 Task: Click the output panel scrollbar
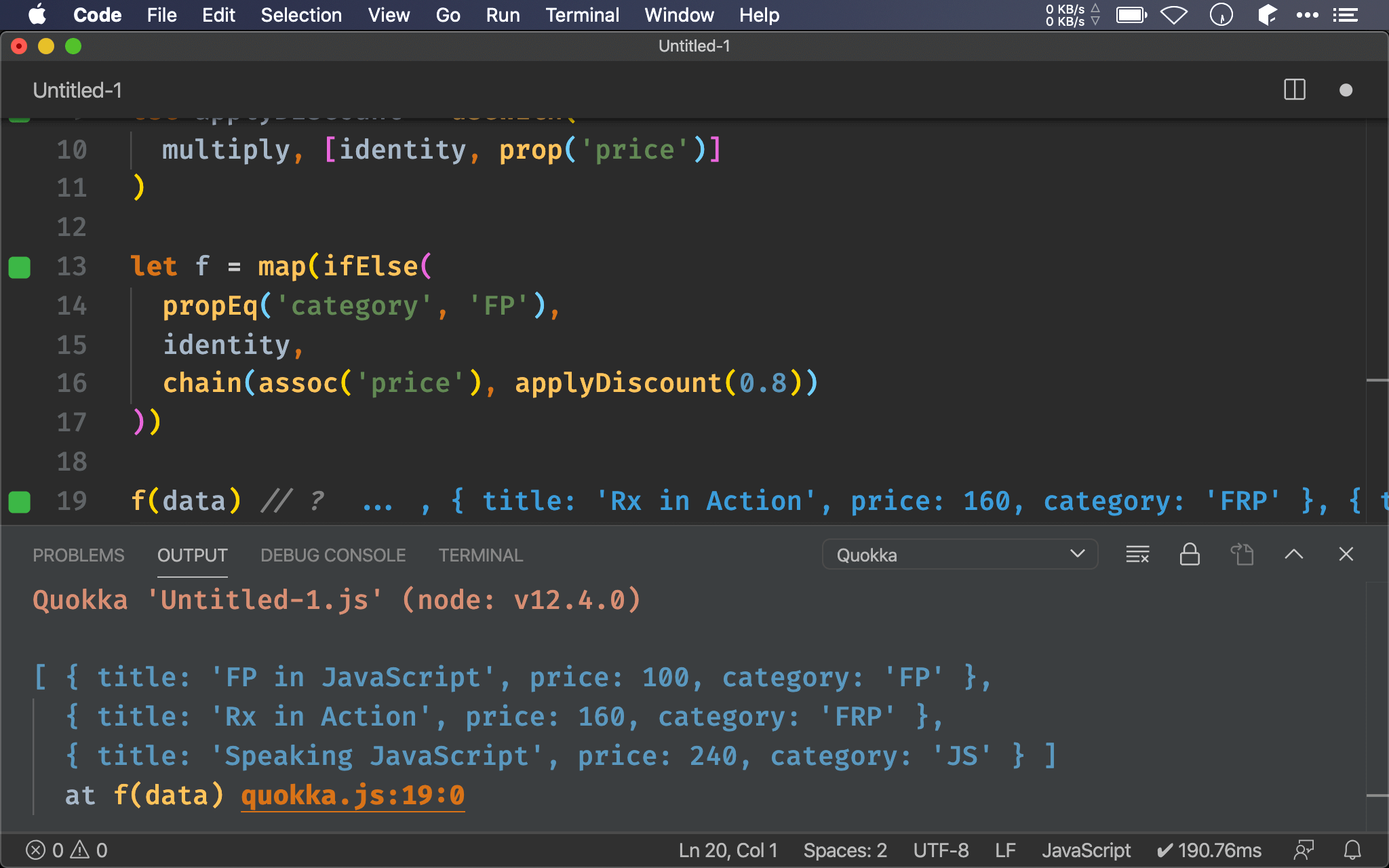click(1377, 705)
